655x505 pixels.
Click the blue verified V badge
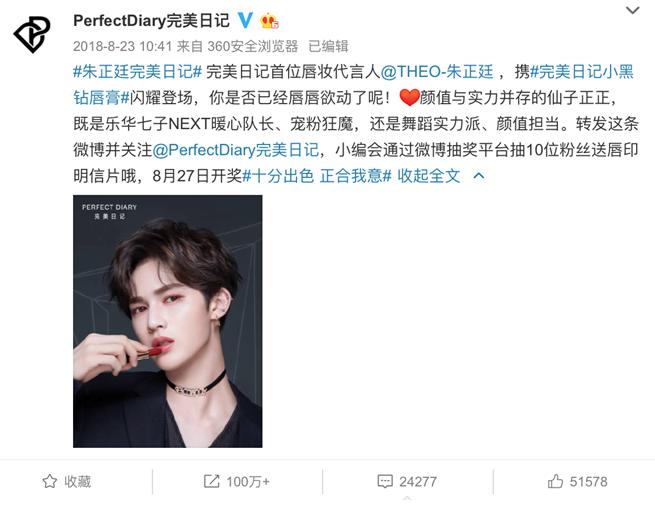[x=245, y=20]
